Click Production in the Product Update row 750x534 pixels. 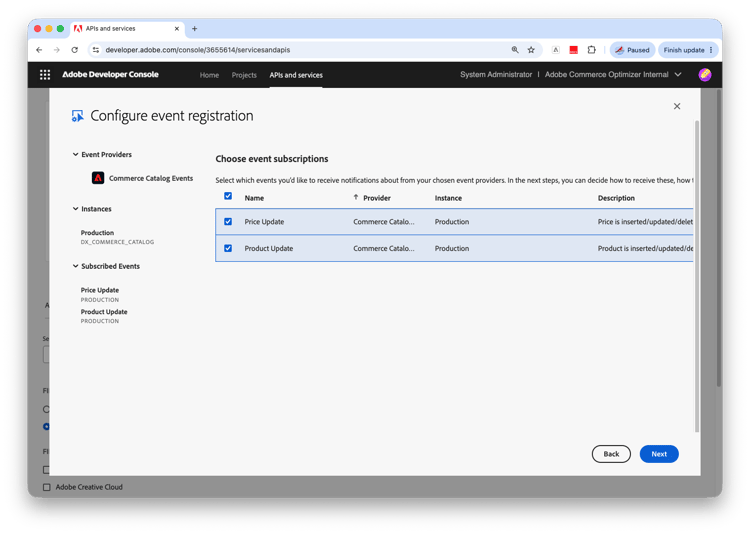(x=452, y=248)
